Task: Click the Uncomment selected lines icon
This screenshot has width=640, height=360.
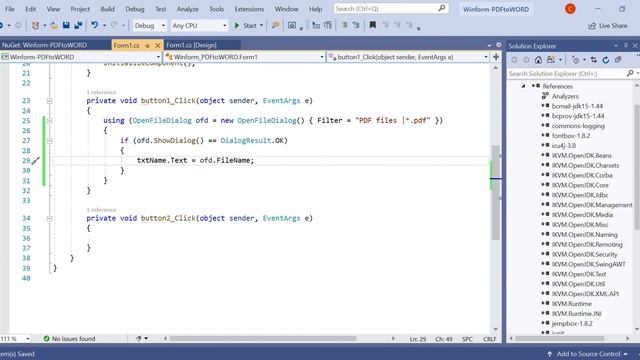Action: [356, 25]
